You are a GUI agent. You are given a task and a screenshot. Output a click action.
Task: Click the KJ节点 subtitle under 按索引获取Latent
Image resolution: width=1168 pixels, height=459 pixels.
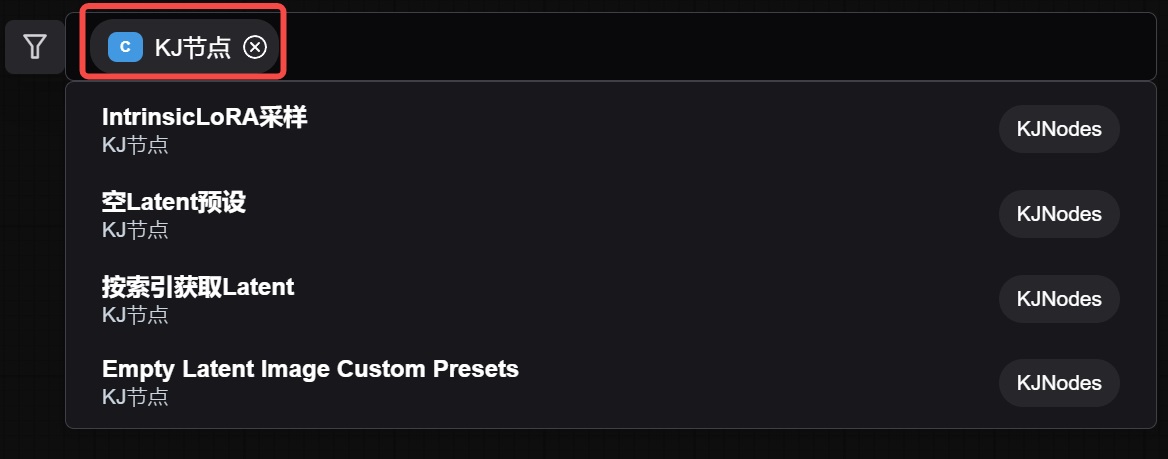(x=135, y=315)
